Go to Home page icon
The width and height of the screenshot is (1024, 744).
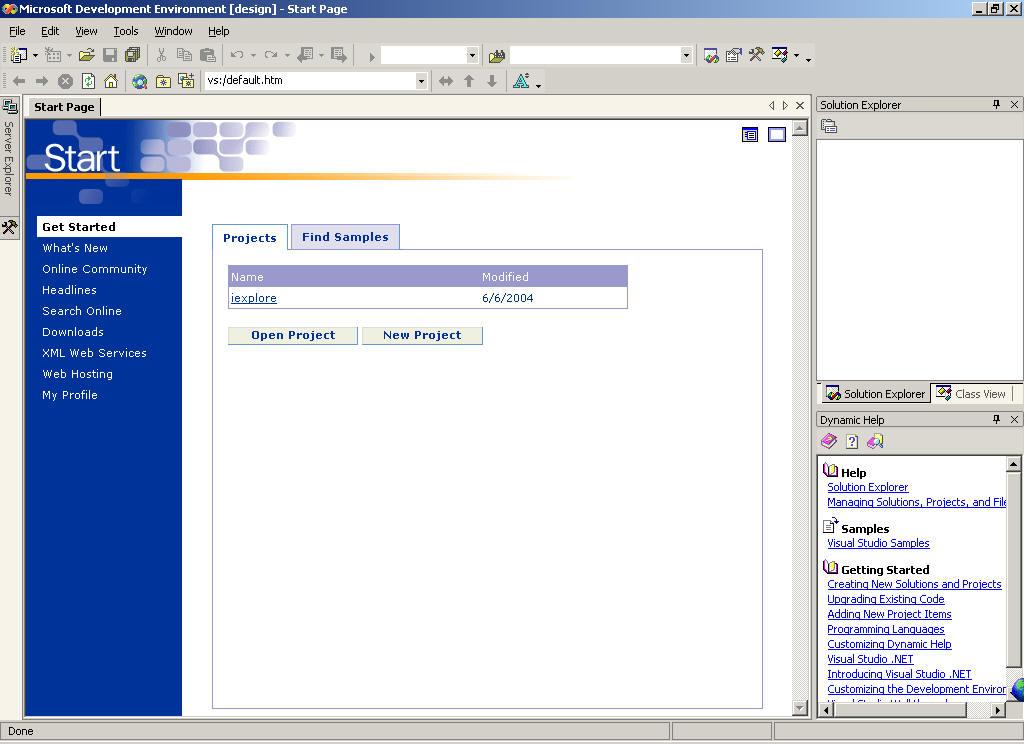click(111, 81)
